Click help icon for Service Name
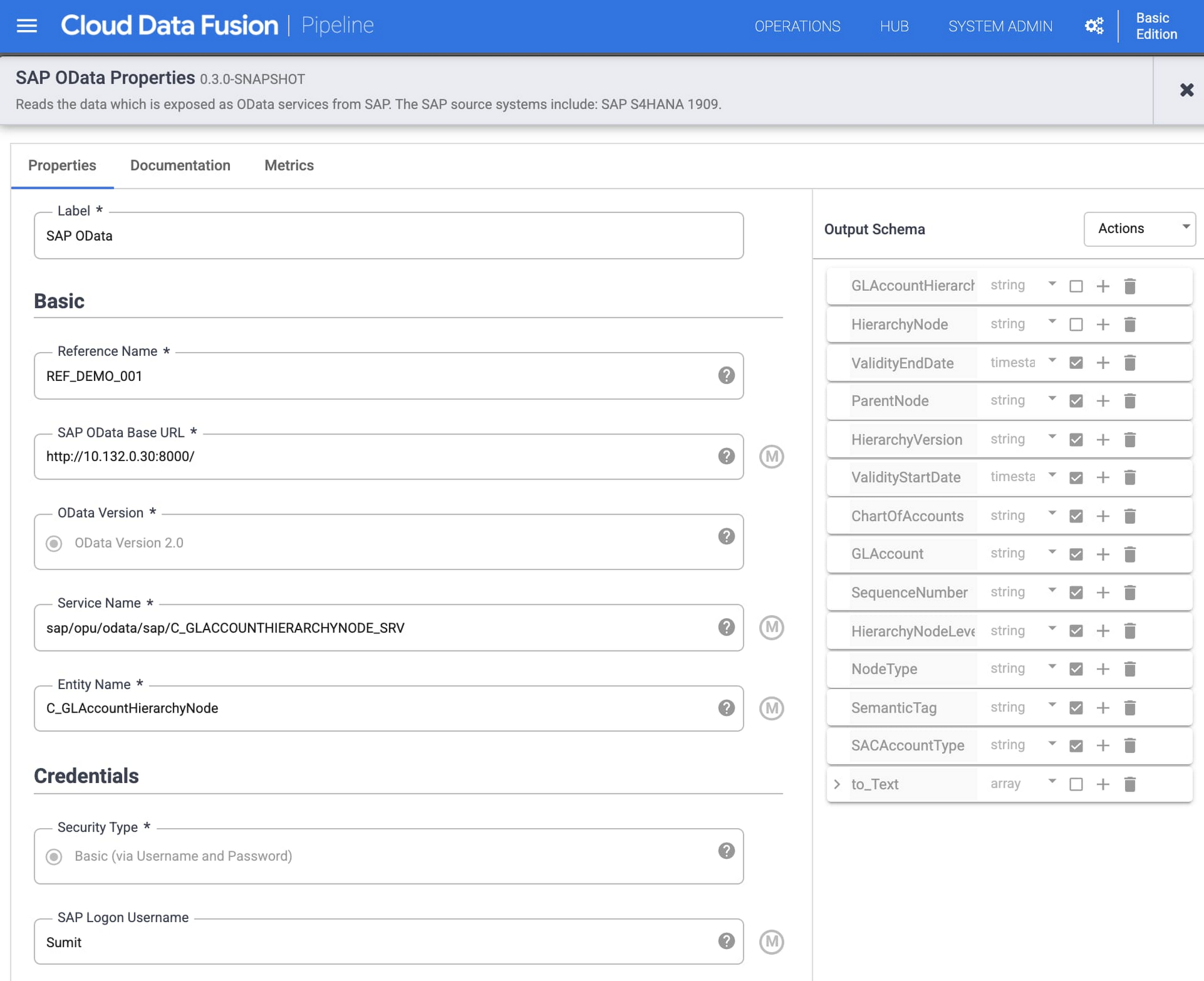This screenshot has height=981, width=1204. [726, 627]
